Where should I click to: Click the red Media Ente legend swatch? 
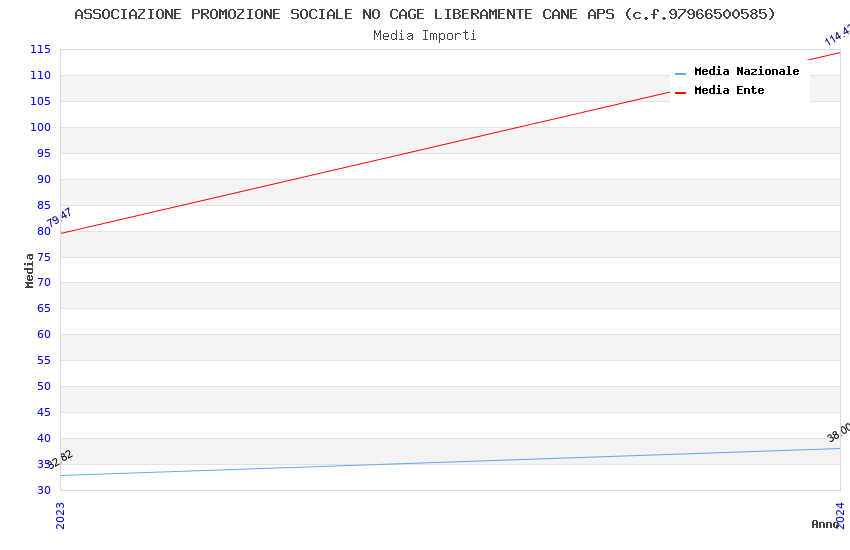click(x=680, y=93)
